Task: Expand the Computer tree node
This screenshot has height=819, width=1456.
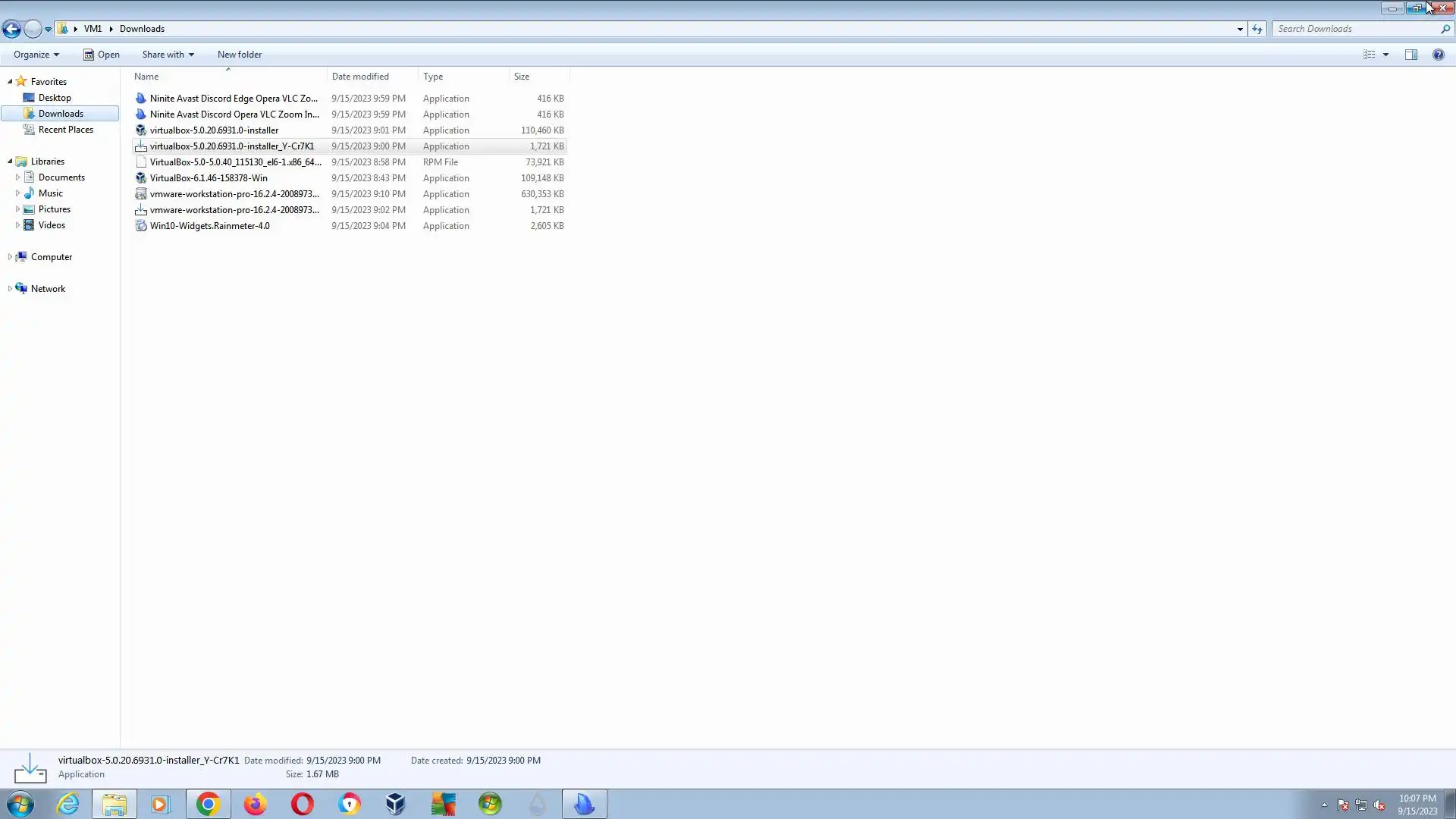Action: coord(10,257)
